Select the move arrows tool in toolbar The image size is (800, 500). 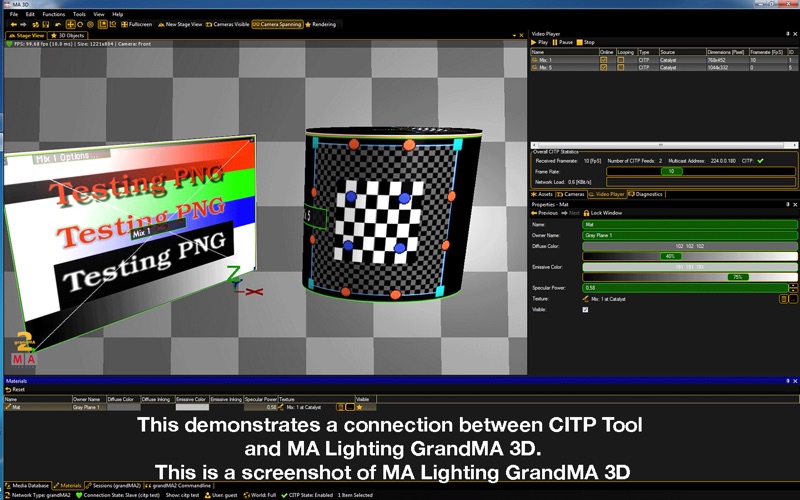point(70,24)
